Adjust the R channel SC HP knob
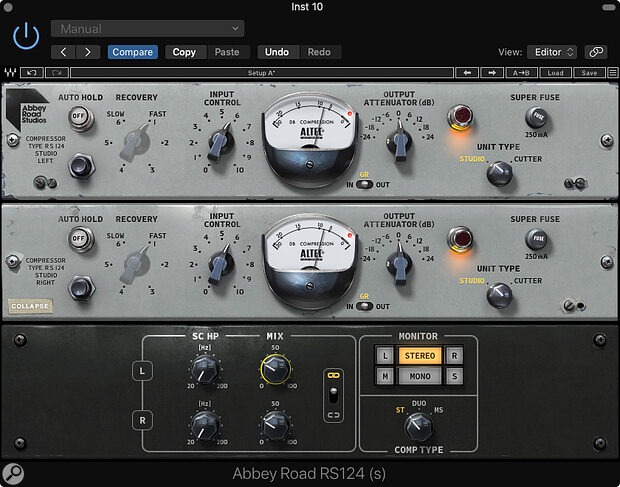Viewport: 620px width, 487px height. 205,425
